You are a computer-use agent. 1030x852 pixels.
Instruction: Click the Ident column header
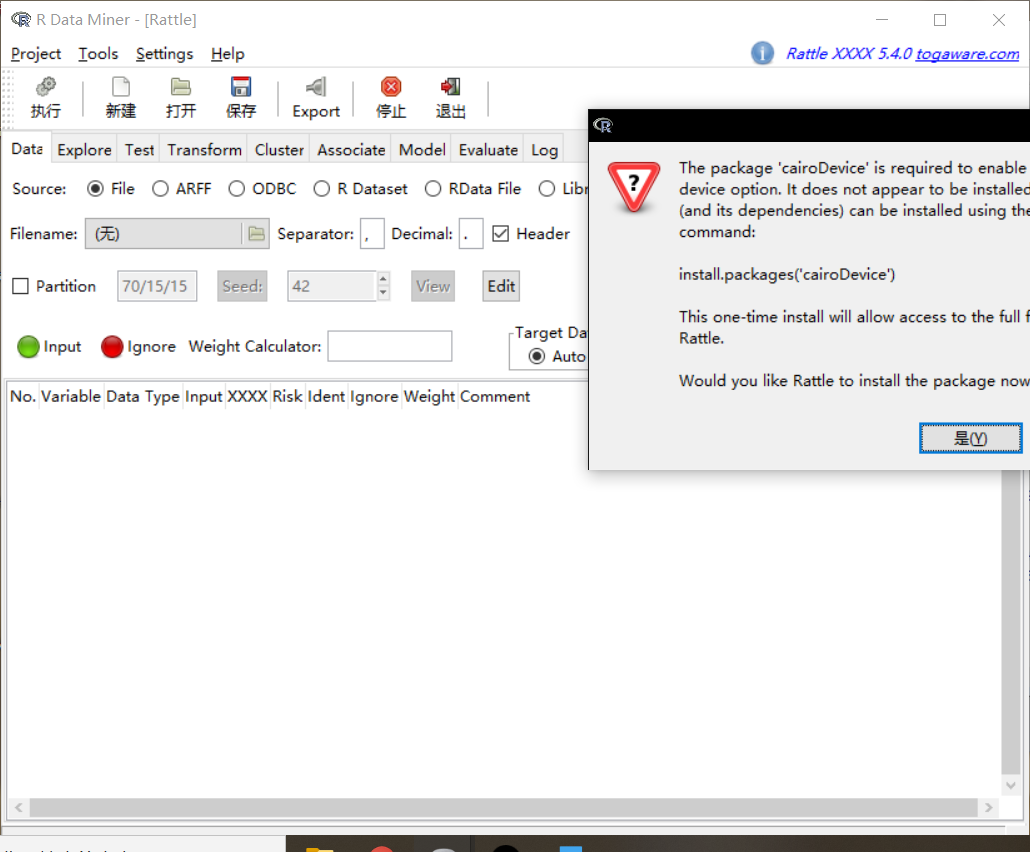pos(326,397)
